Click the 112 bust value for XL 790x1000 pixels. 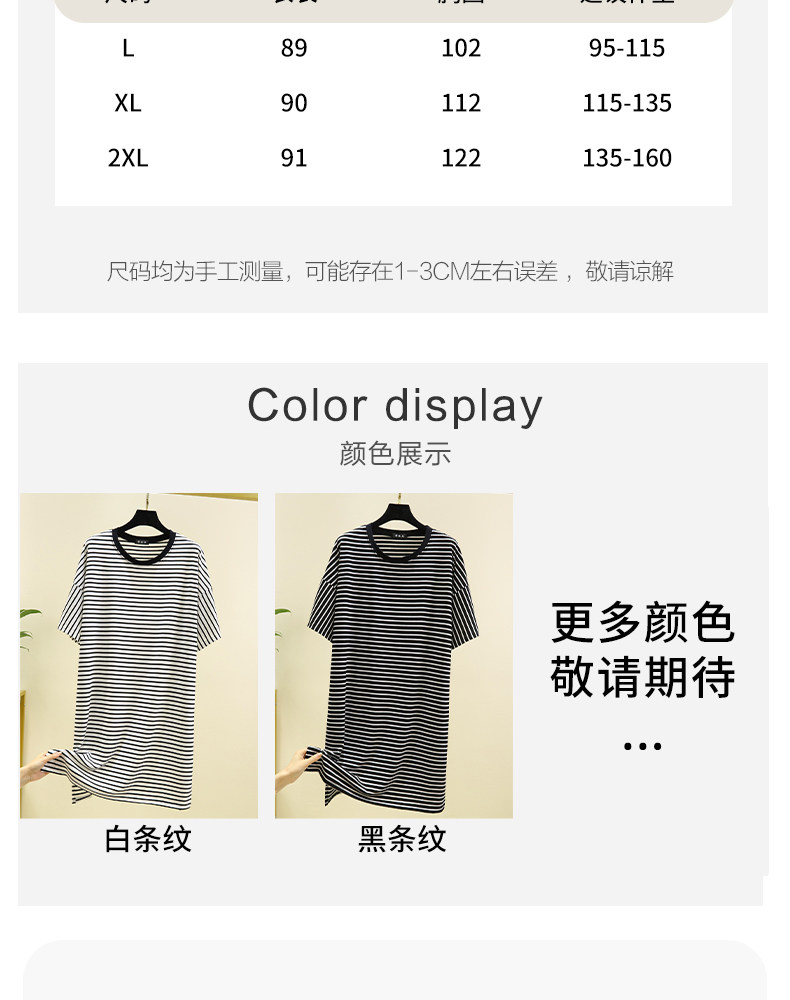461,103
